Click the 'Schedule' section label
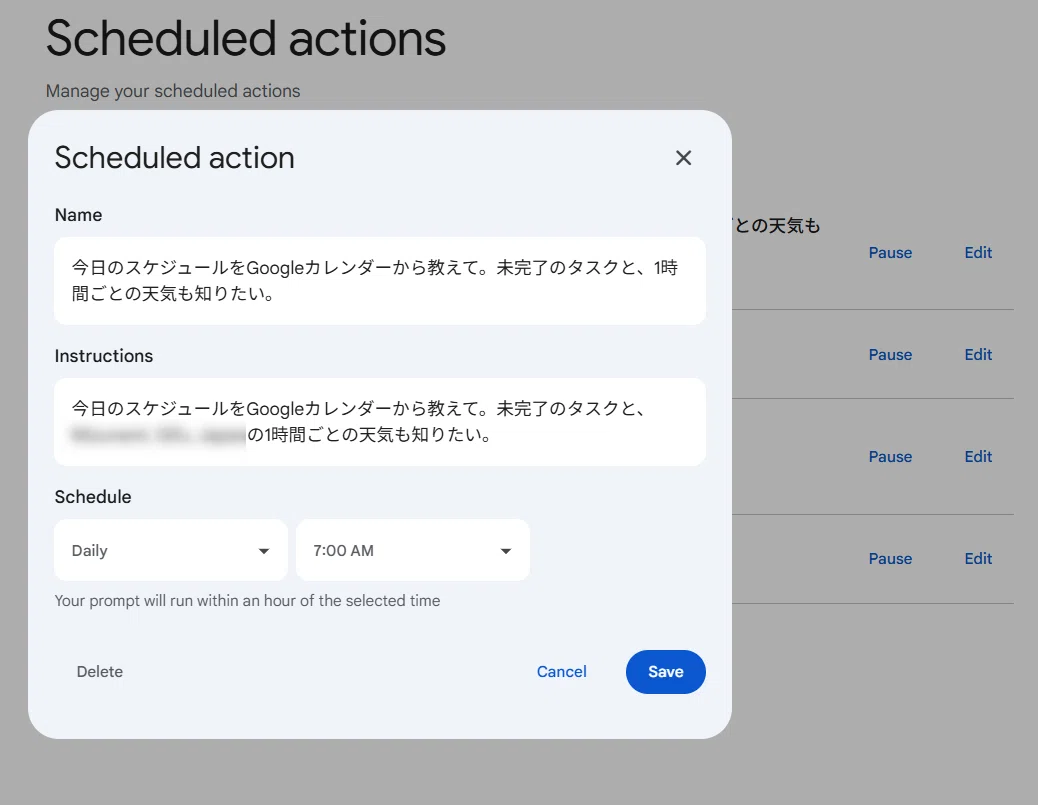 pos(93,497)
